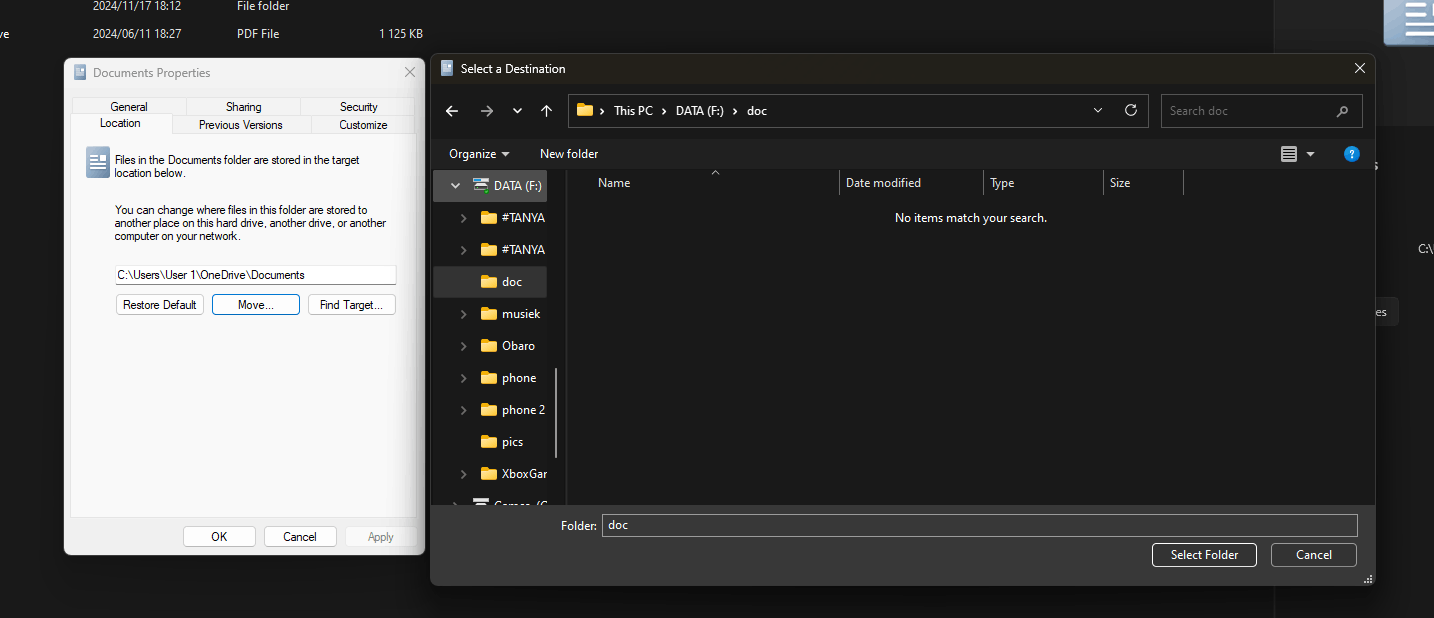Go up one folder level
Screen dimensions: 1434x618
click(x=546, y=111)
